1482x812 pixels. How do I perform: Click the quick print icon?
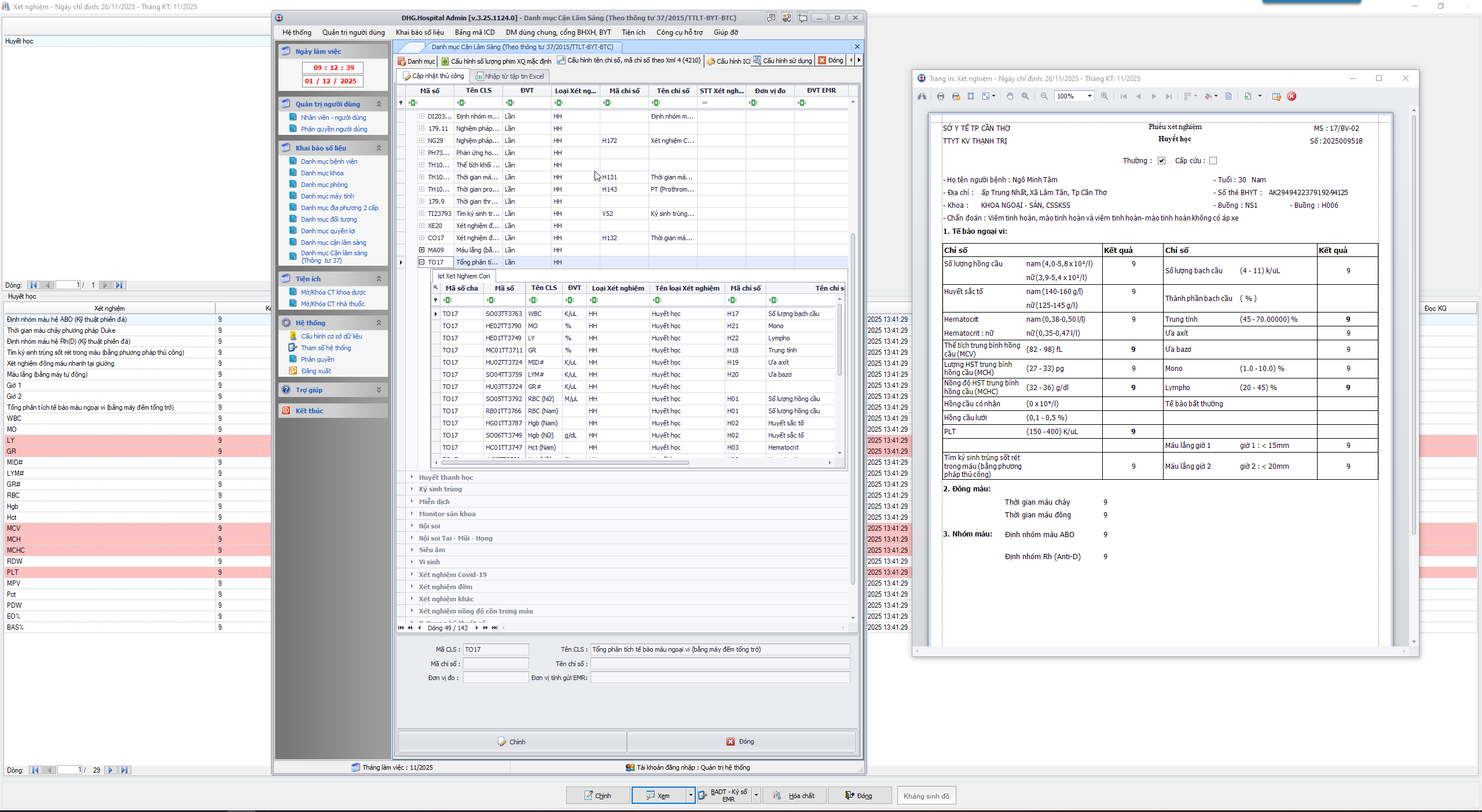click(956, 96)
